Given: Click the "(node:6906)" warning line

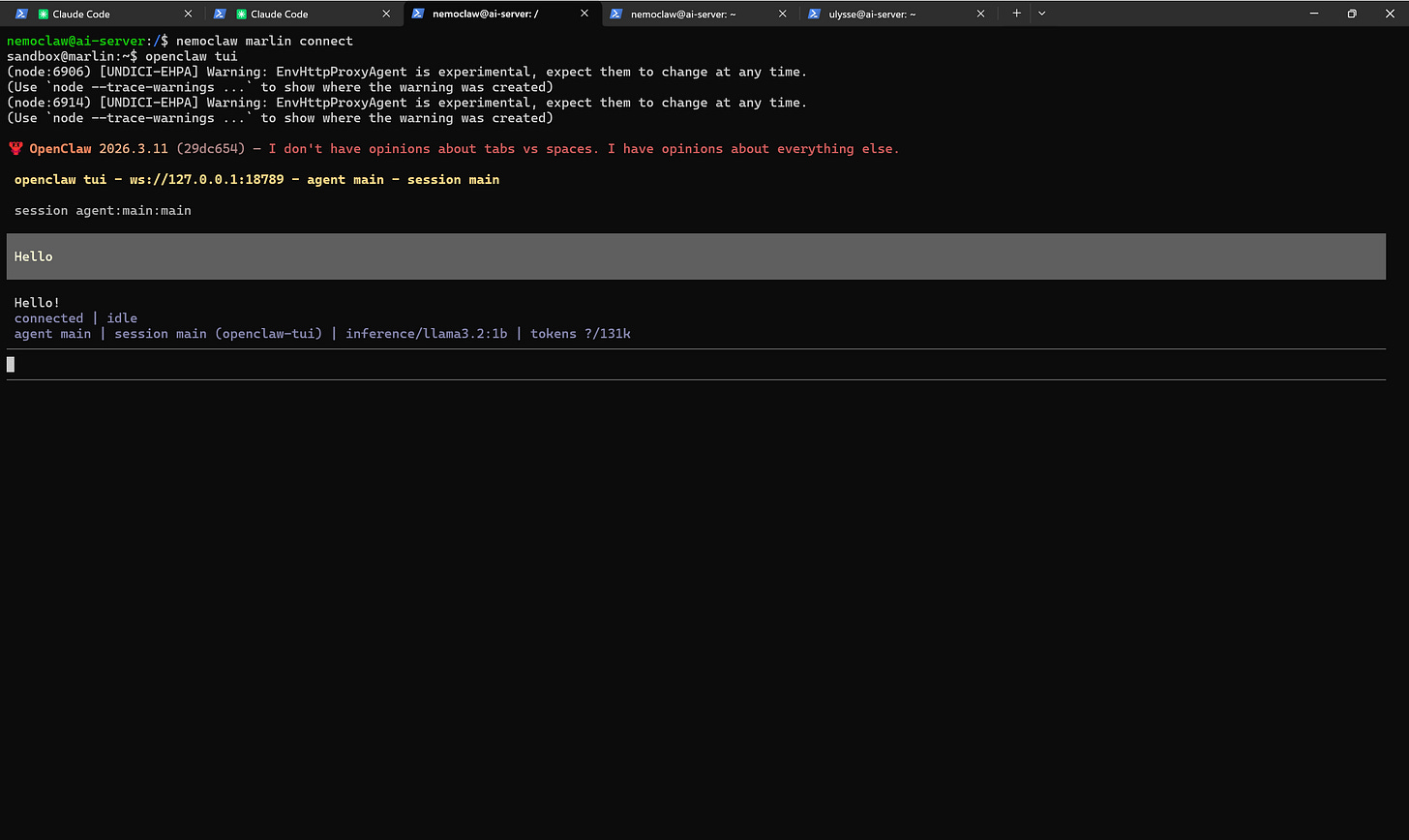Looking at the screenshot, I should point(406,72).
